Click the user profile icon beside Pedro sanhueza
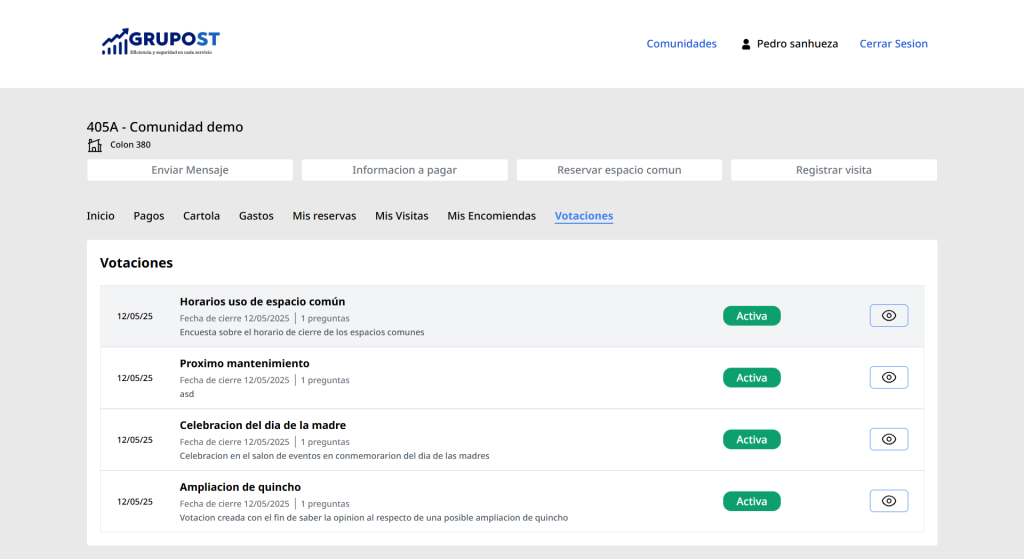1024x559 pixels. (x=746, y=44)
